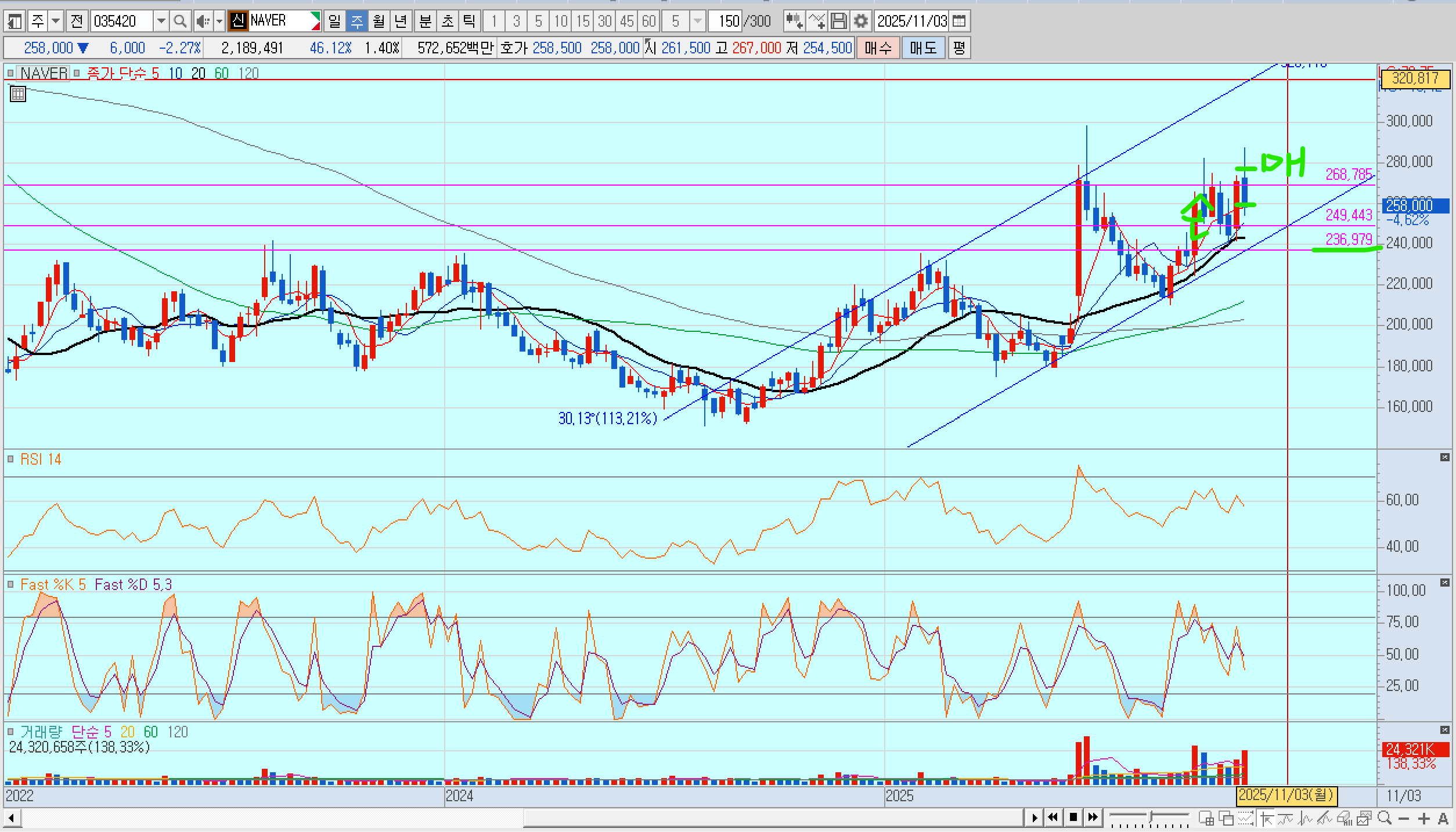Click the stock search magnifier icon
Viewport: 1456px width, 832px height.
180,21
